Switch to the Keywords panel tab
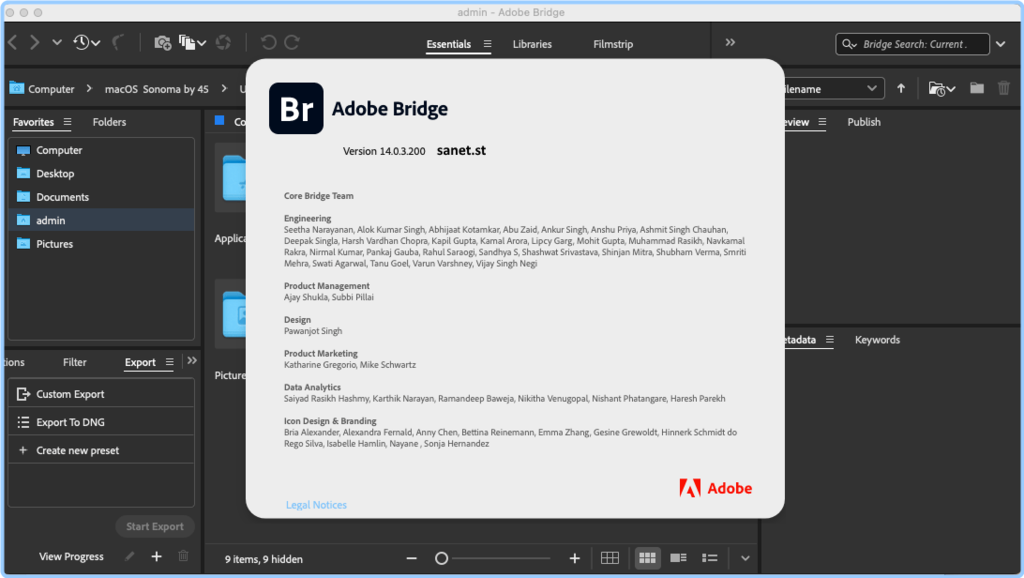The width and height of the screenshot is (1024, 578). point(878,340)
